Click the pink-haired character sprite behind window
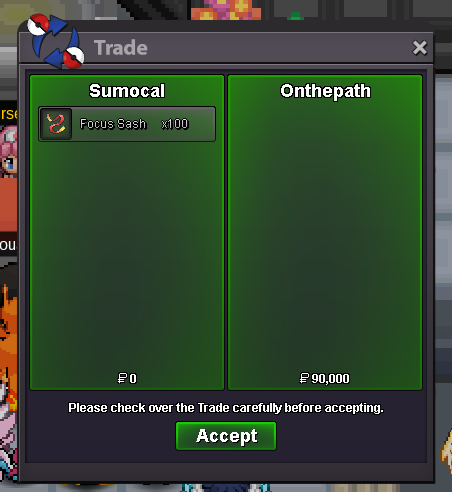452x492 pixels. (x=8, y=152)
